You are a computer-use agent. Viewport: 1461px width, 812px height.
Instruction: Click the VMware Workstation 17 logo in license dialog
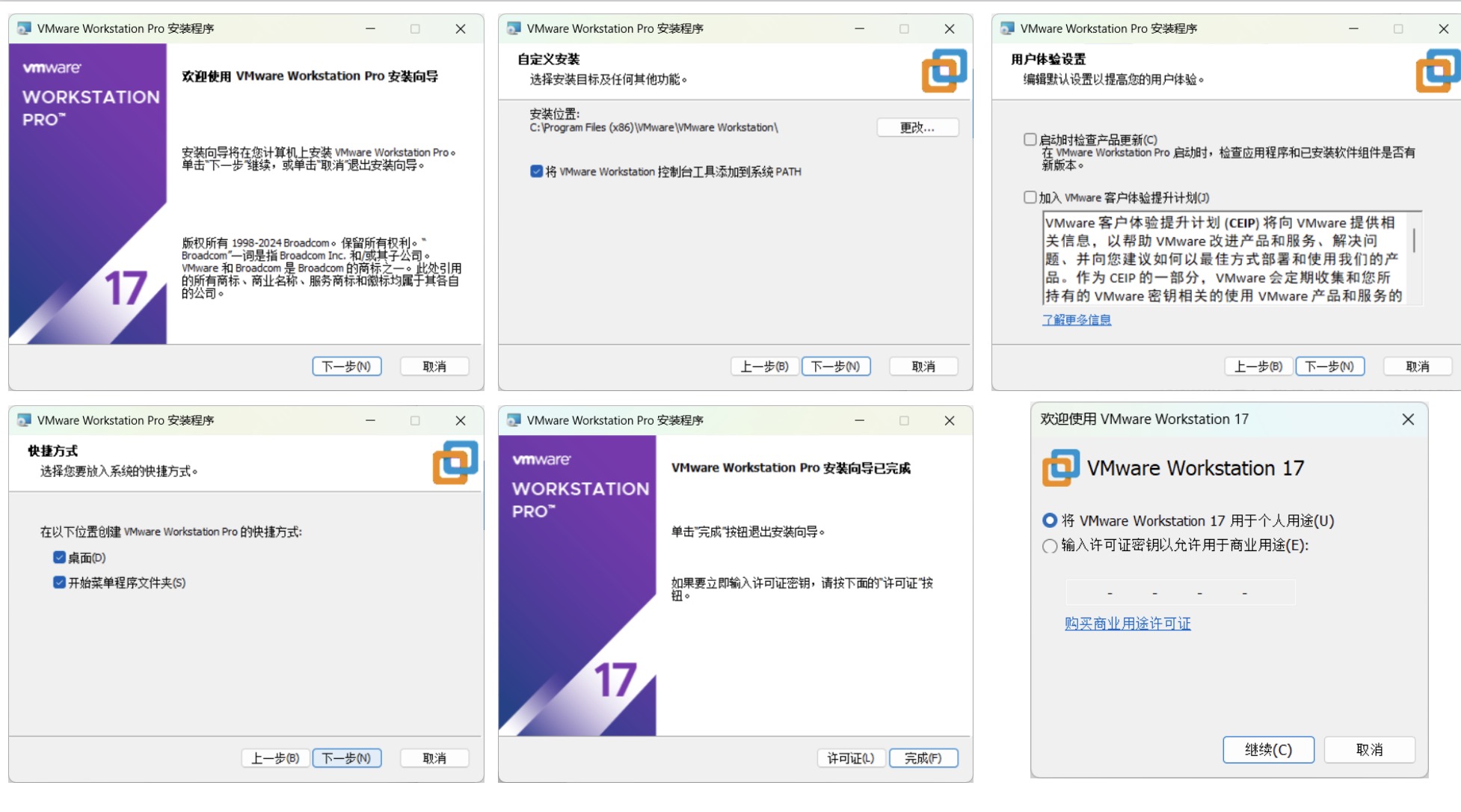click(1061, 467)
